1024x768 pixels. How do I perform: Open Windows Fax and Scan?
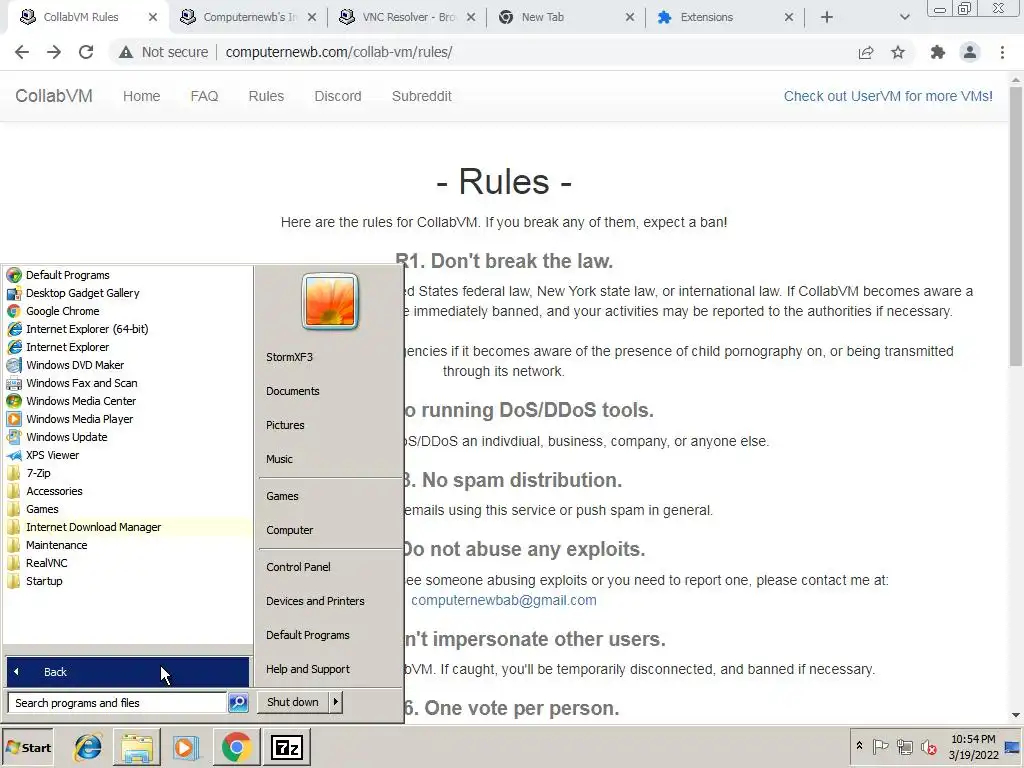(x=127, y=383)
